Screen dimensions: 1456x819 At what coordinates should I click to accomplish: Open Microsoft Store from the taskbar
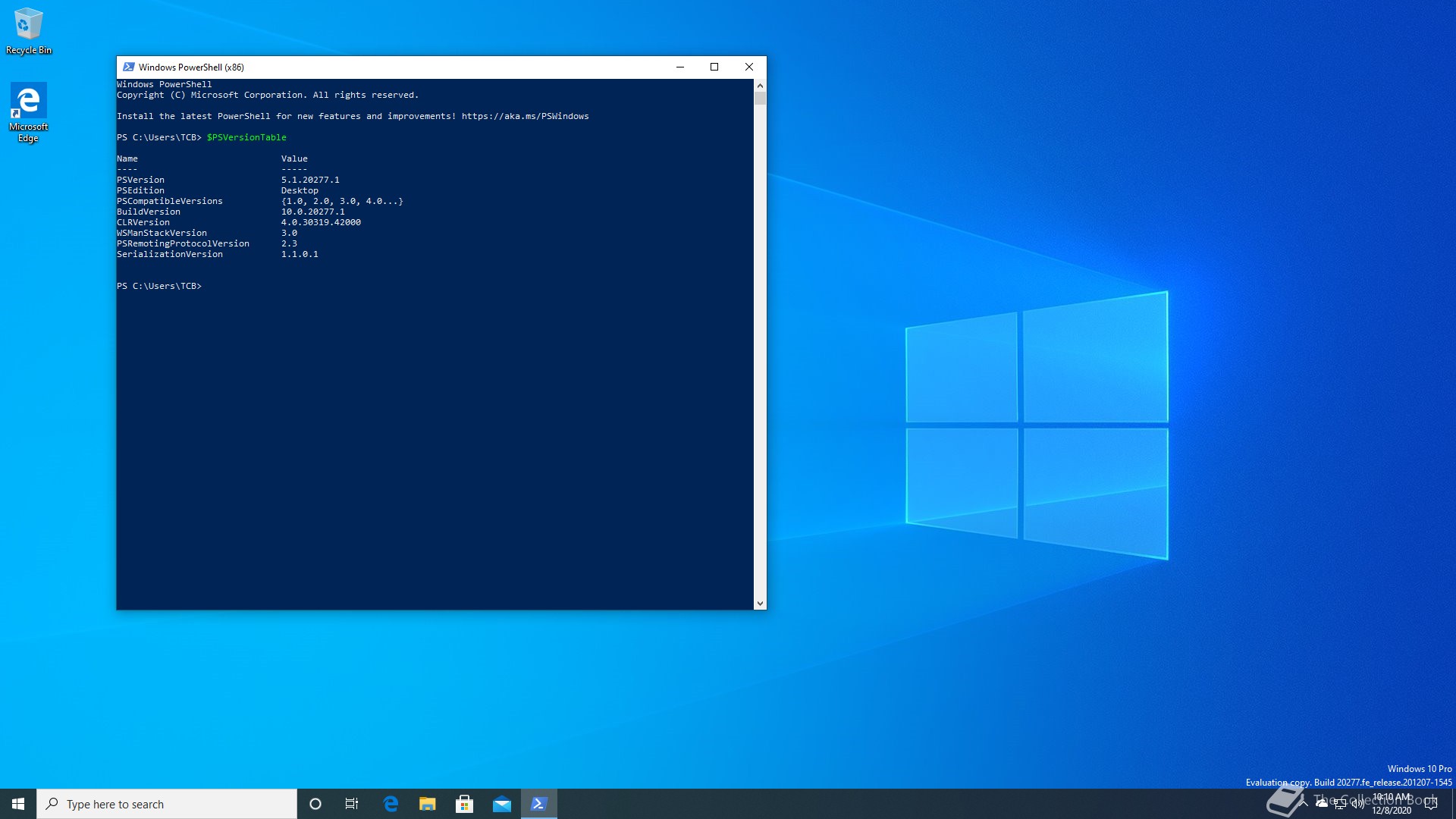tap(465, 804)
